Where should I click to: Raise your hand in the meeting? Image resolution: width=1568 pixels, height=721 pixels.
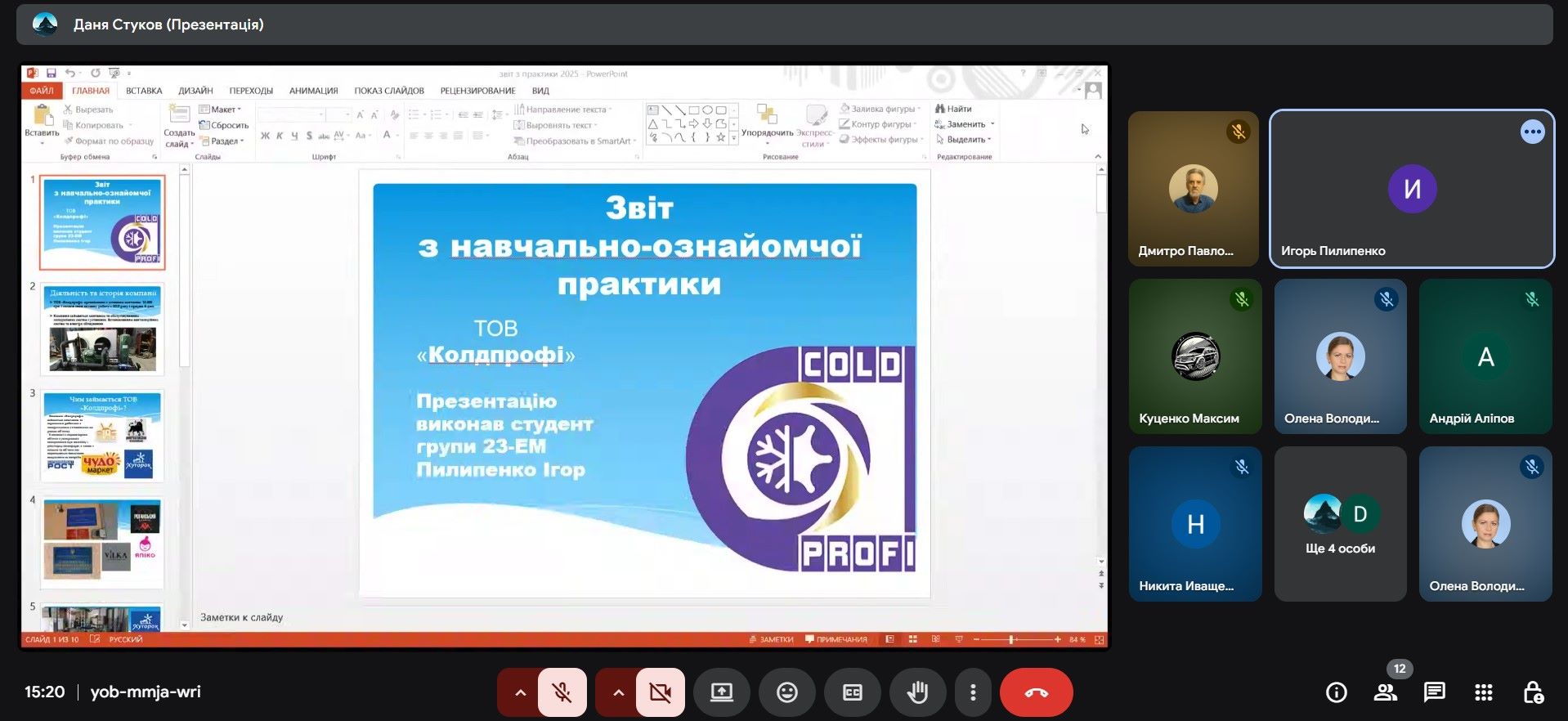pos(918,692)
